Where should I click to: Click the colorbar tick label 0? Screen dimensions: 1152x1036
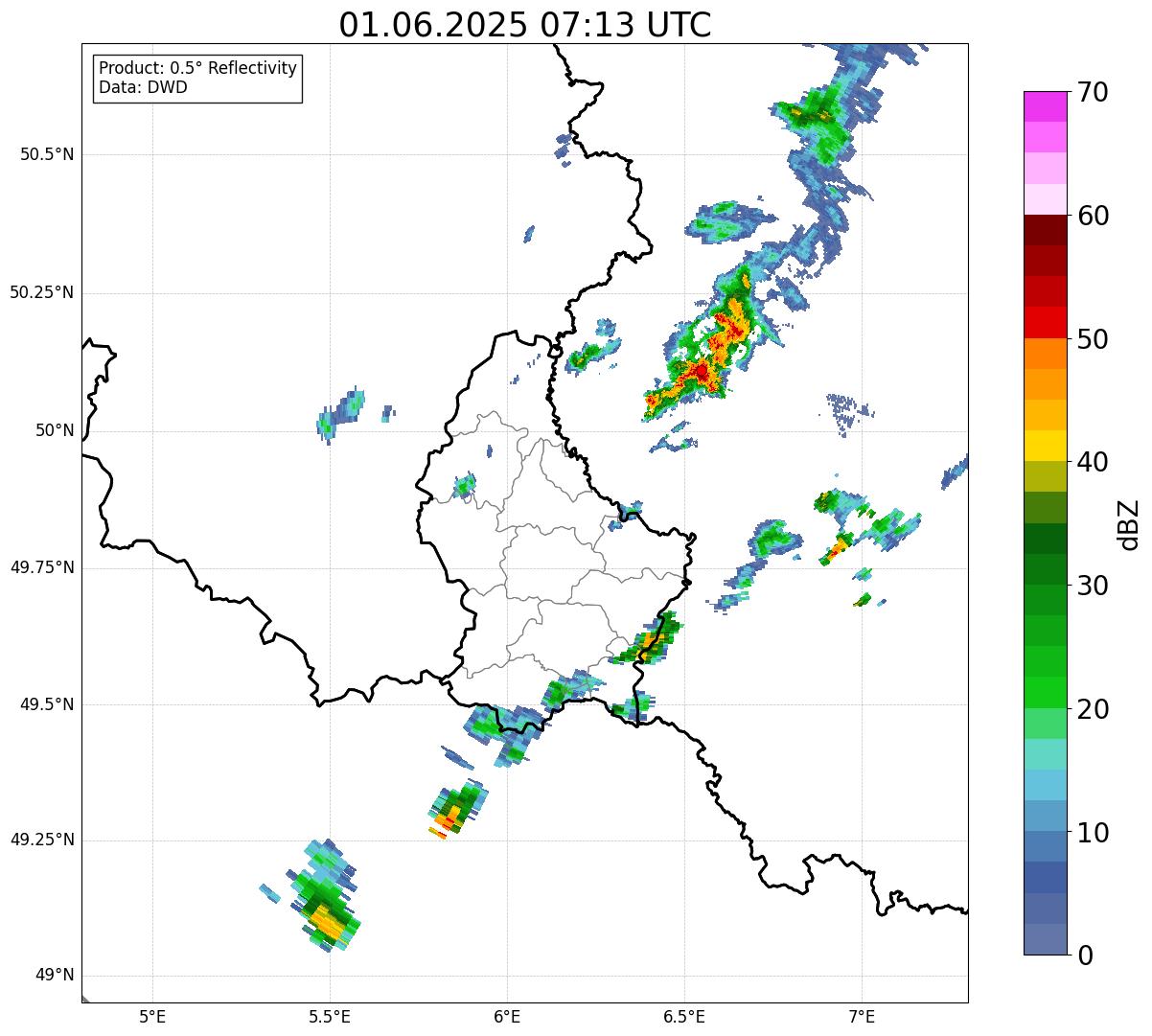[1085, 955]
